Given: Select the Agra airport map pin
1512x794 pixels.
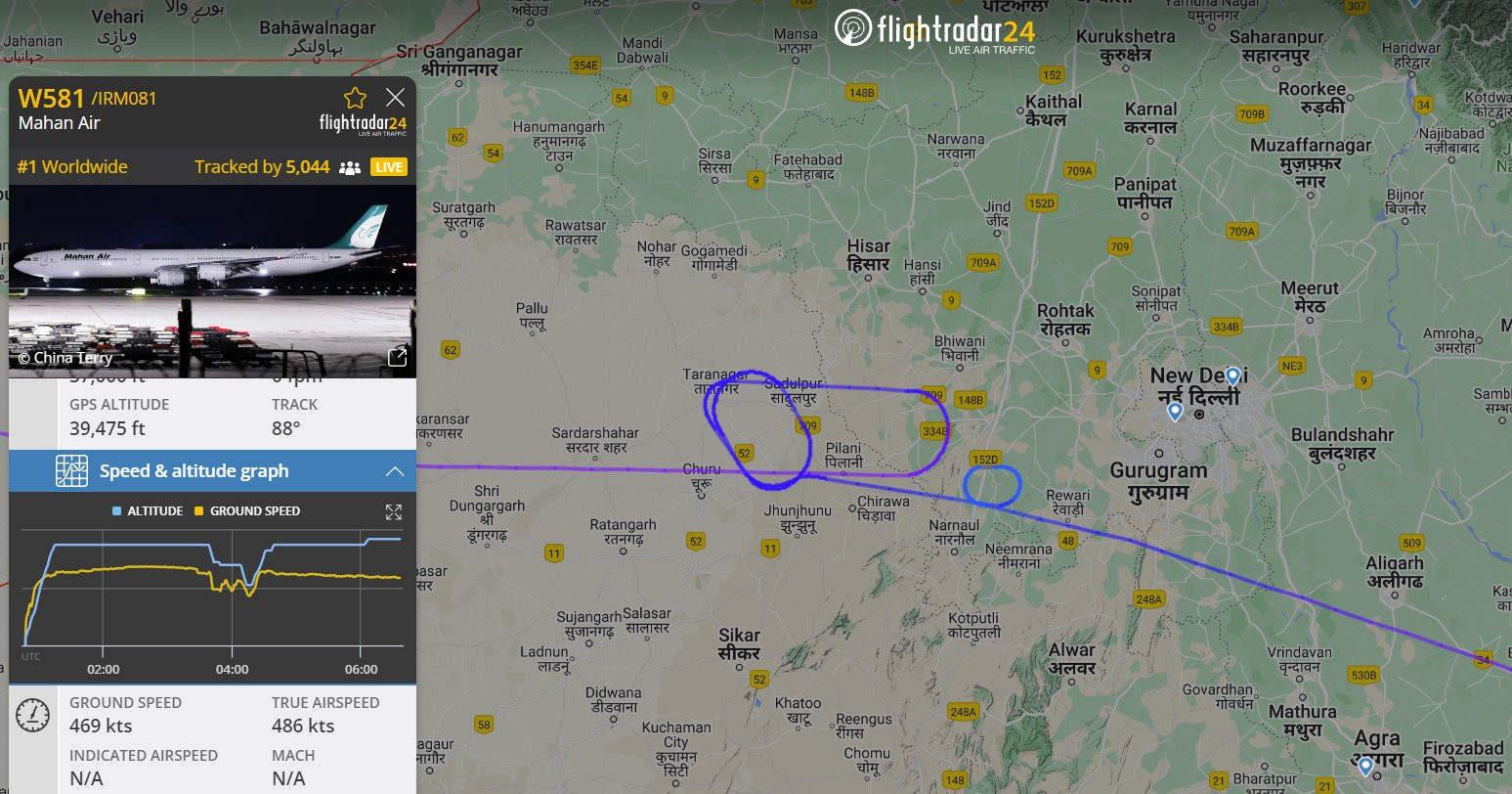Looking at the screenshot, I should point(1365,765).
